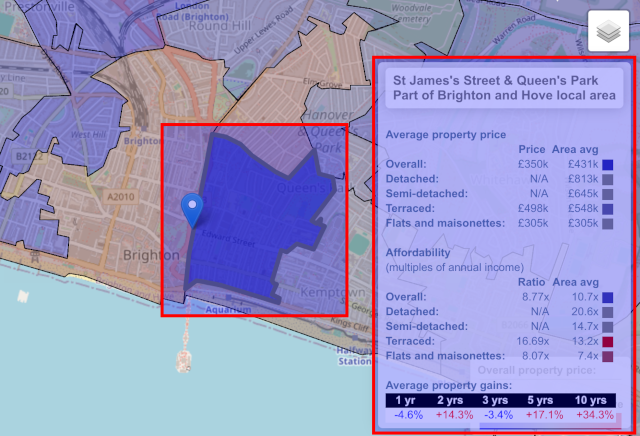The height and width of the screenshot is (436, 640).
Task: Click the Terraced affordability red color square
Action: tap(607, 341)
